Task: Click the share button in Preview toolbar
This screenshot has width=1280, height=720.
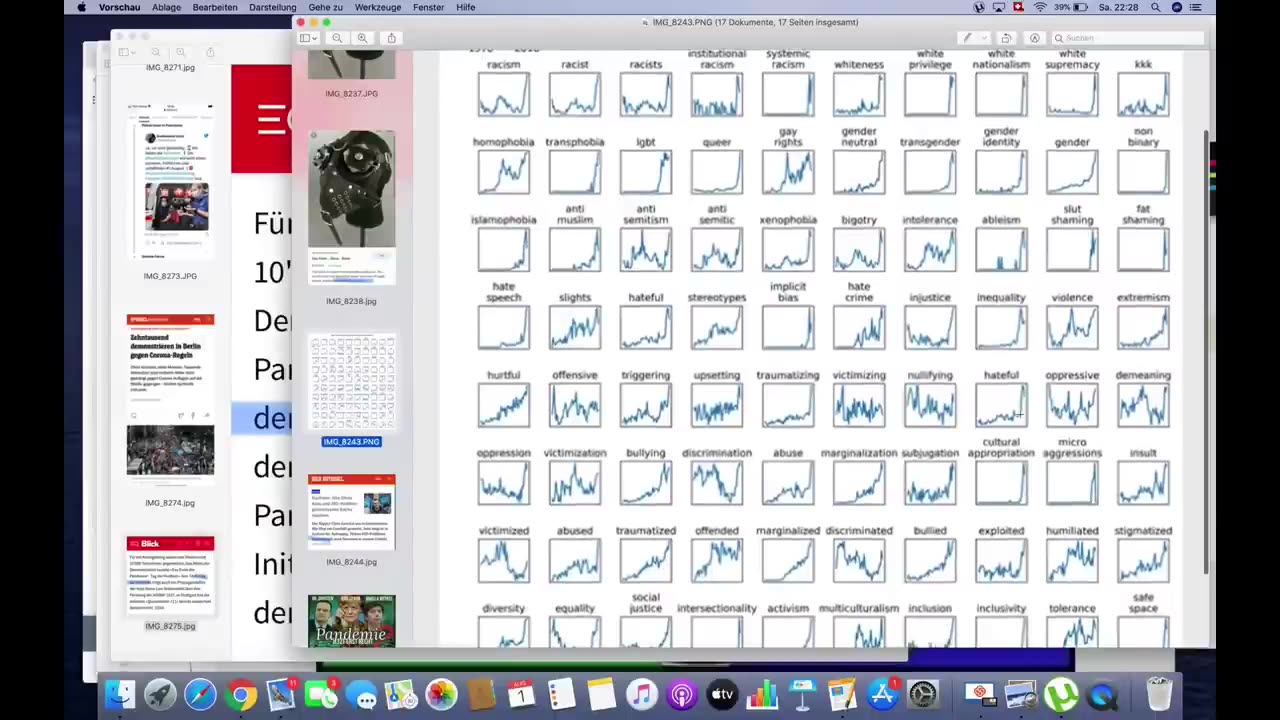Action: point(391,38)
